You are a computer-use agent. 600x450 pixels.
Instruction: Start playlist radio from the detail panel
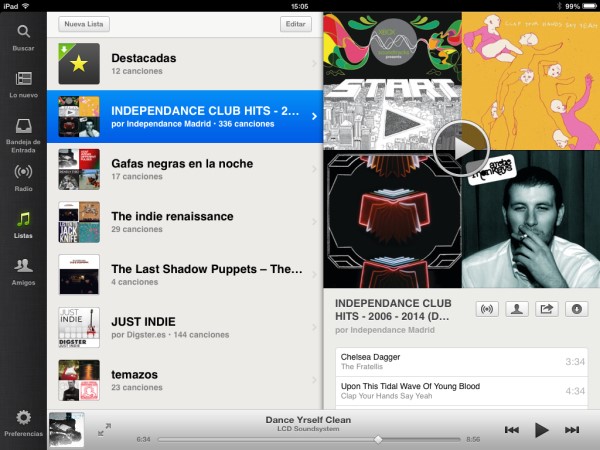point(487,309)
